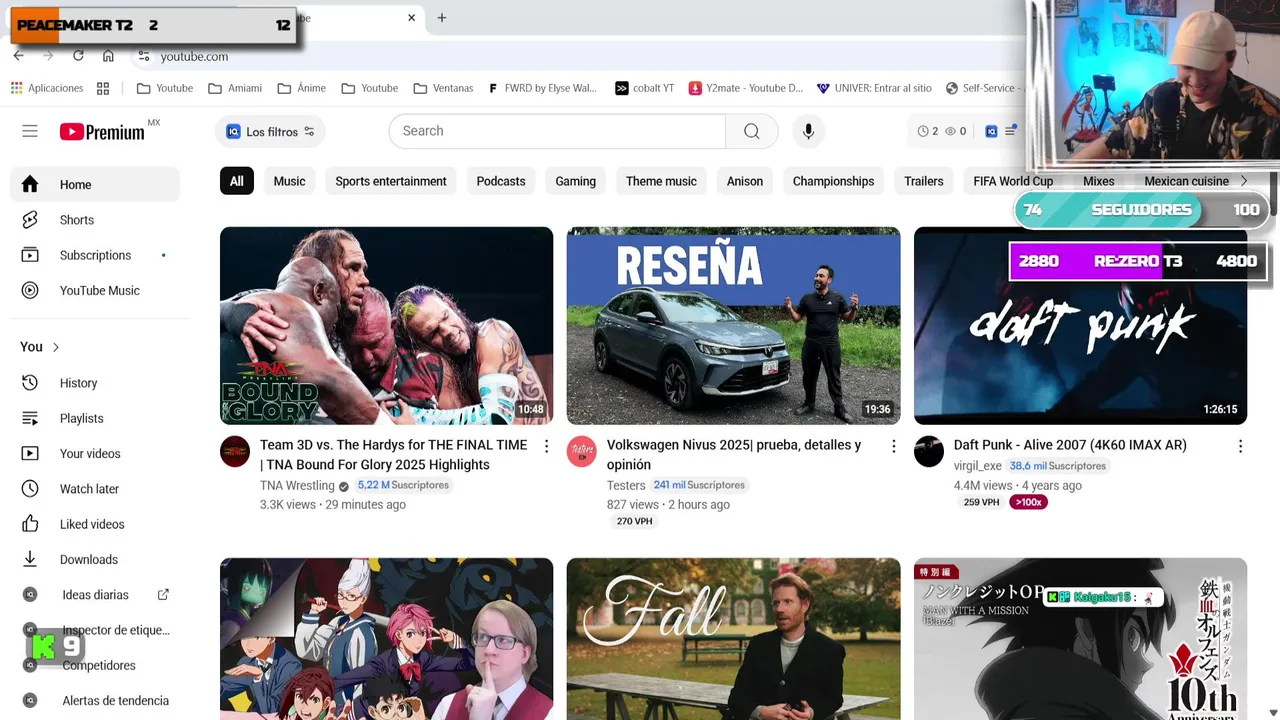Open more options for Team 3D video
Screen dimensions: 1280x720
[546, 447]
